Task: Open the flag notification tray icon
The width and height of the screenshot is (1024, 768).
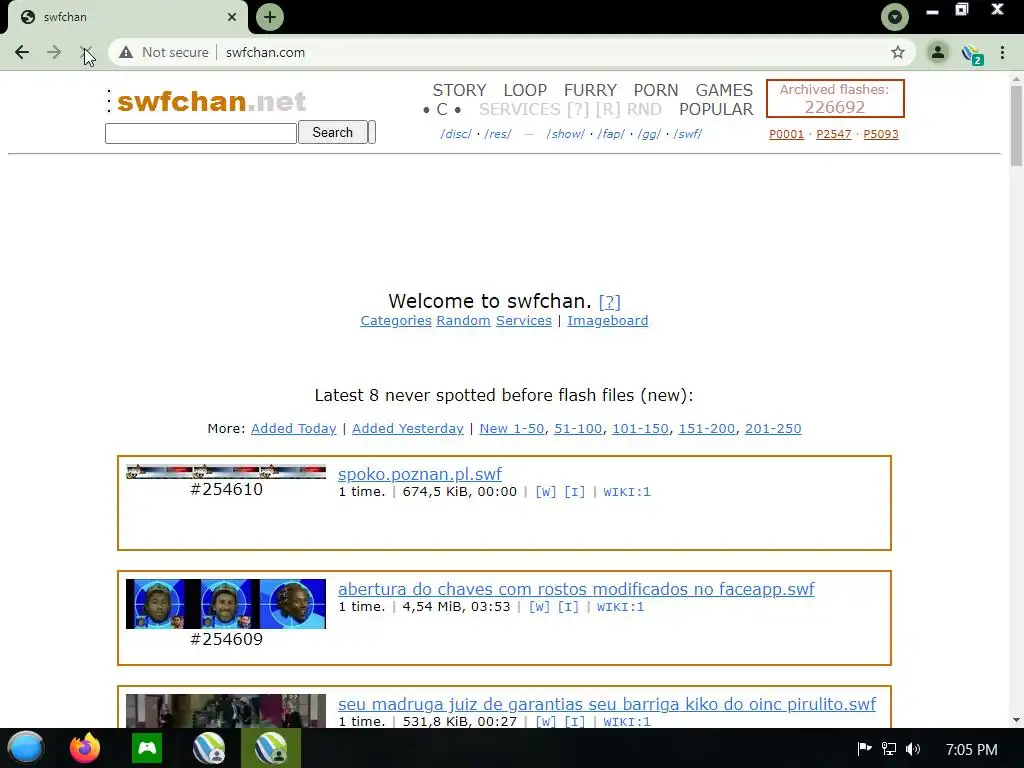Action: 864,748
